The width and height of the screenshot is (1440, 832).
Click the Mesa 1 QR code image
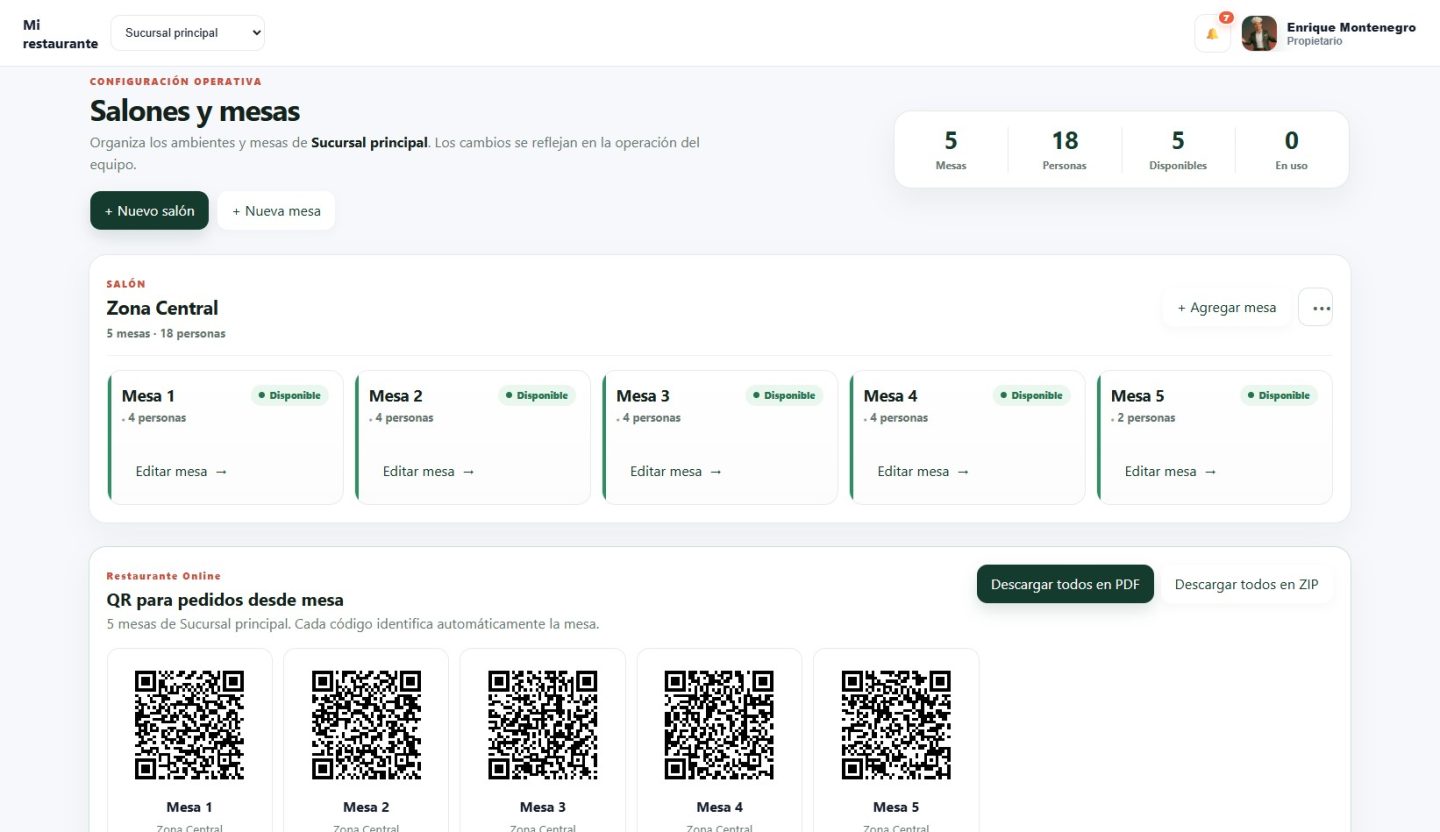pyautogui.click(x=189, y=725)
